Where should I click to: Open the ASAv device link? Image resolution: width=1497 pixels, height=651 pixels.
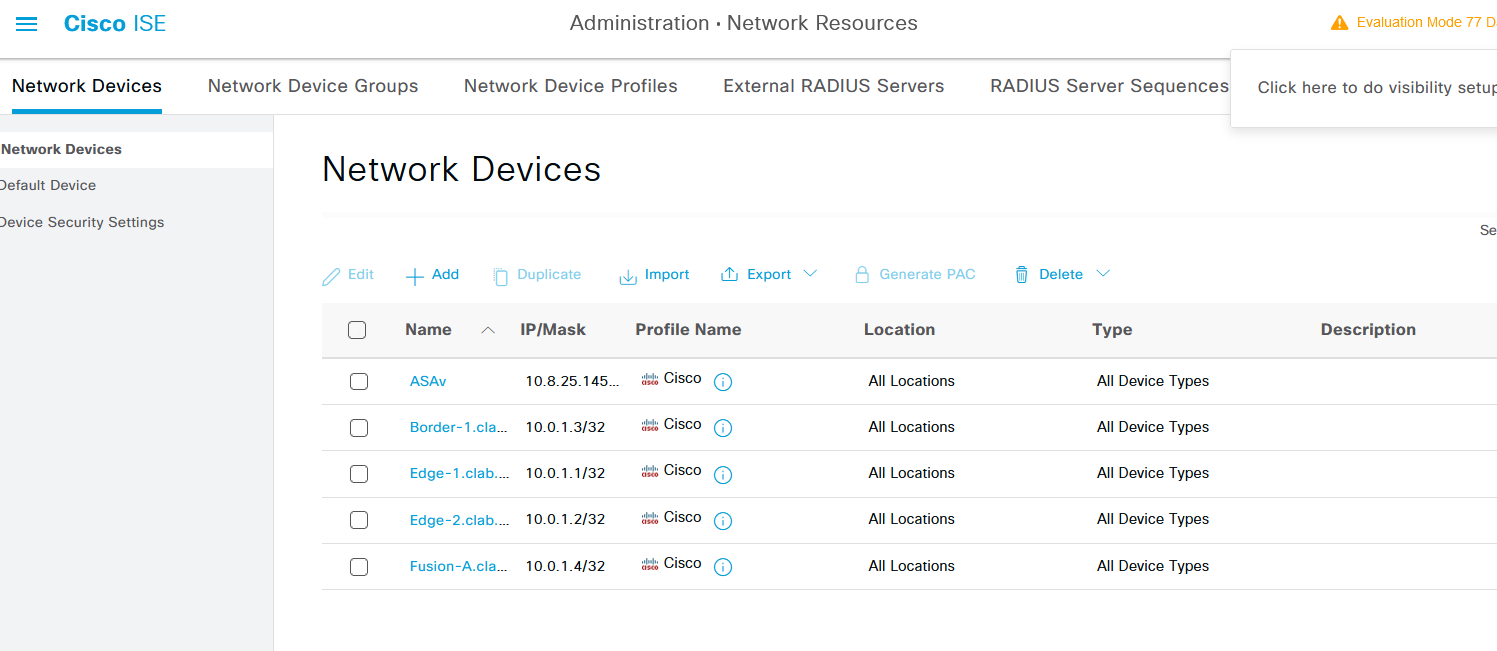click(x=428, y=381)
